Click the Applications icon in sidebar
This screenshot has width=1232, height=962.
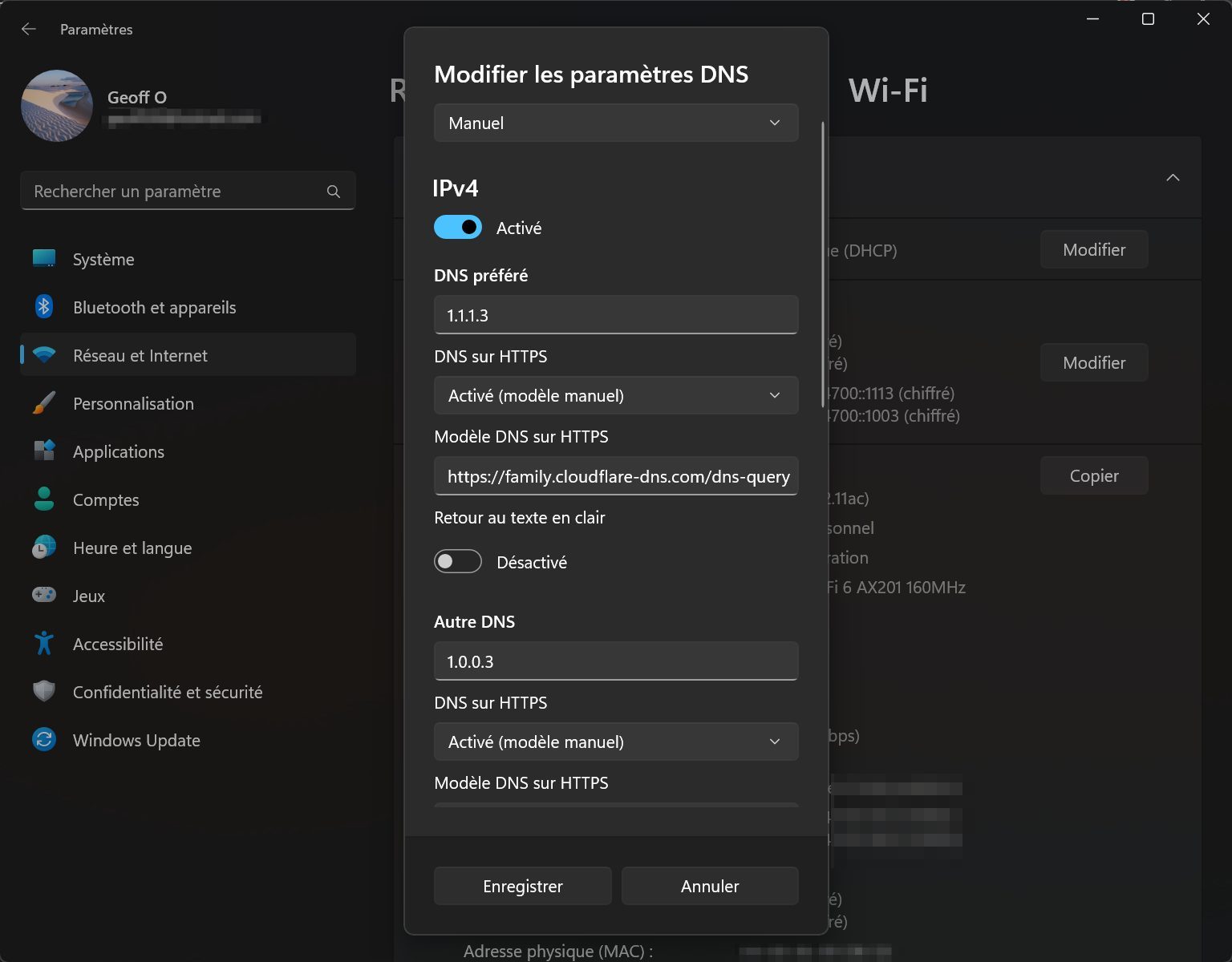point(44,451)
